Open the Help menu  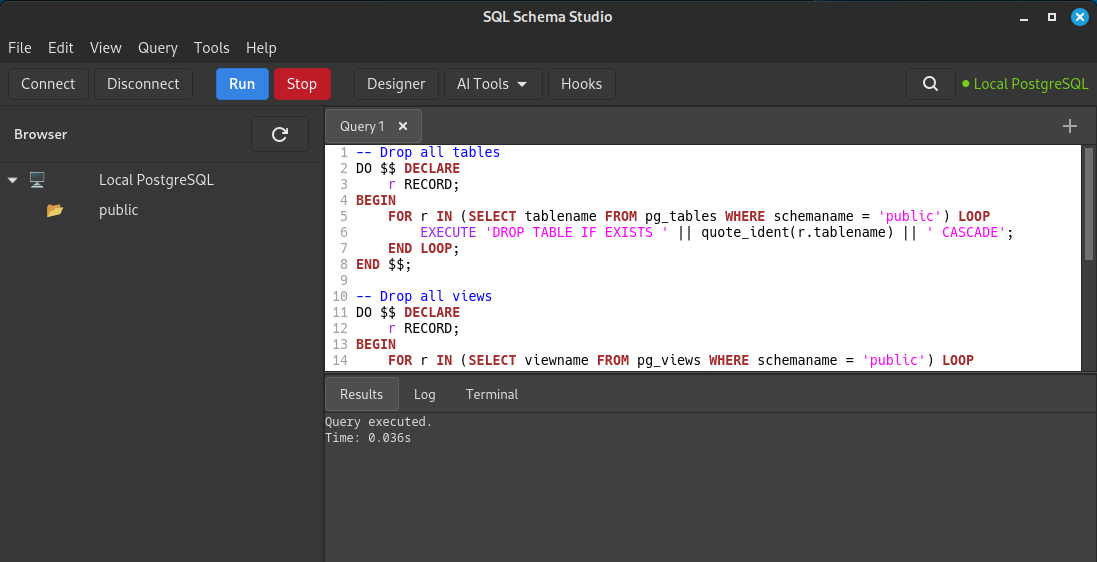(261, 48)
